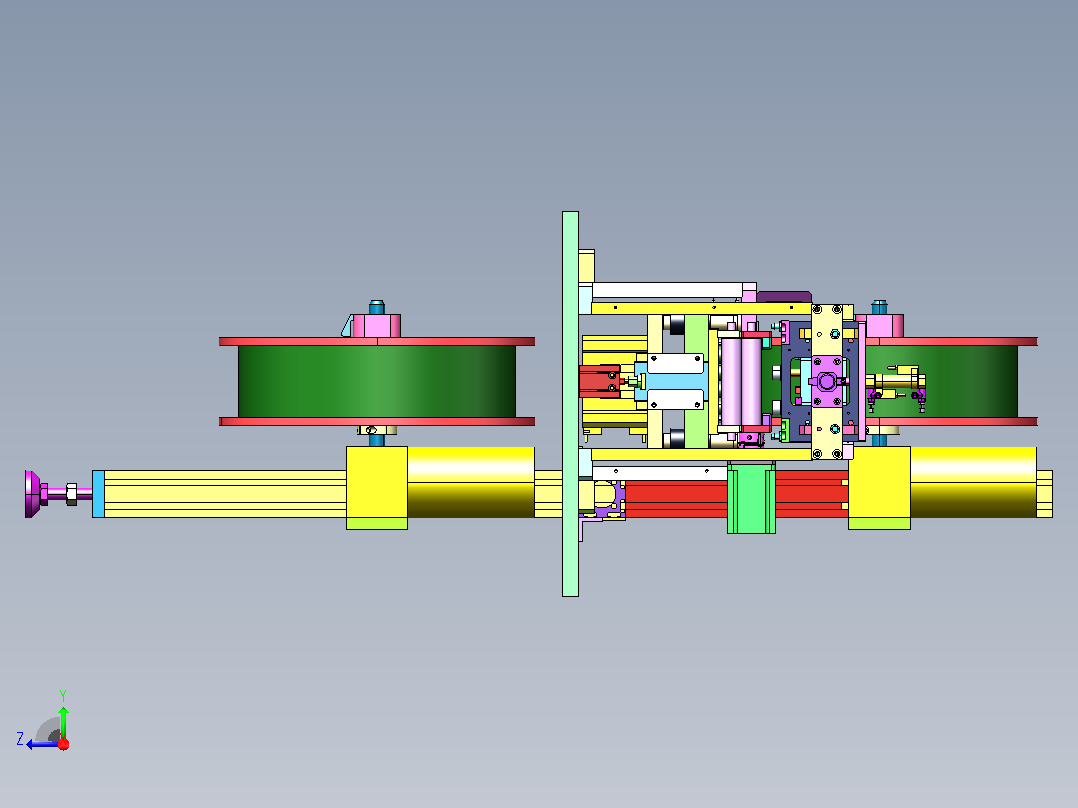The height and width of the screenshot is (808, 1078).
Task: Select the white hex nut near the magenta foot
Action: [x=71, y=494]
